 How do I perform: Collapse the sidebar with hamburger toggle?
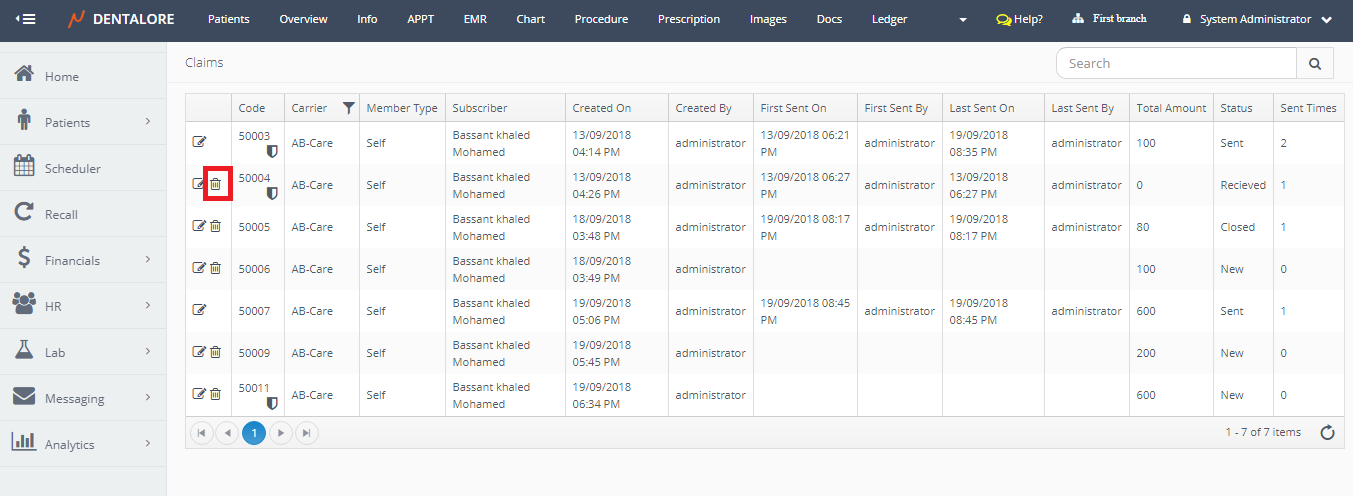pos(25,19)
